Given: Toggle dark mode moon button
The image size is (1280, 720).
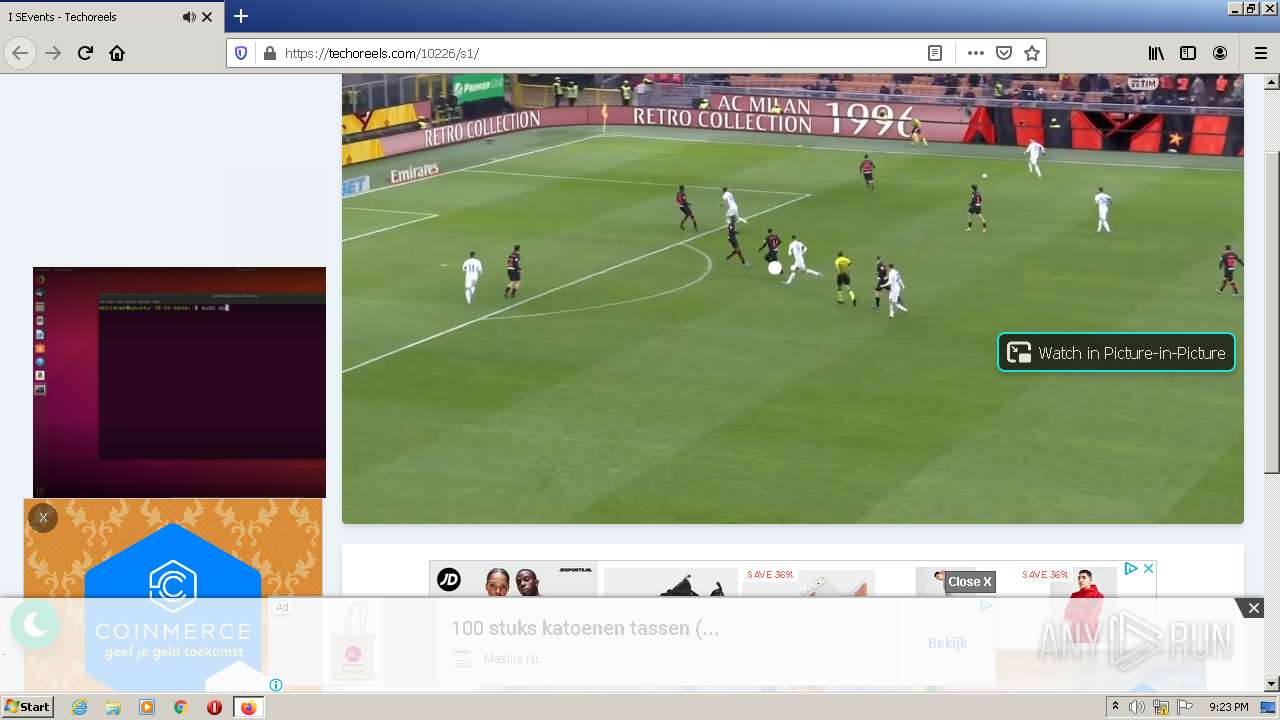Looking at the screenshot, I should [35, 624].
